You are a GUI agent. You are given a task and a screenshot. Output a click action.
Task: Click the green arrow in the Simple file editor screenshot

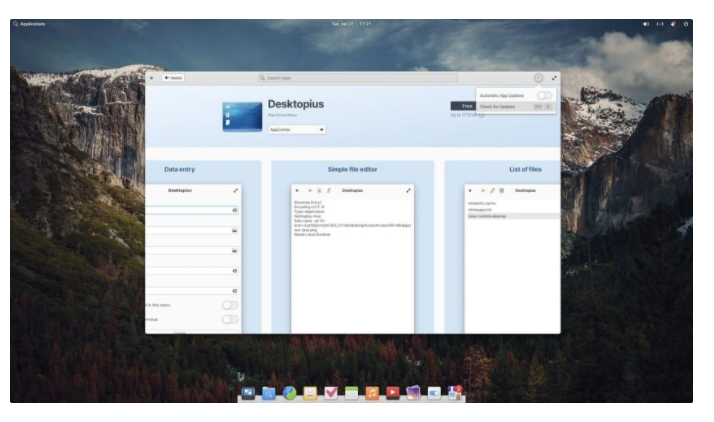pos(310,191)
